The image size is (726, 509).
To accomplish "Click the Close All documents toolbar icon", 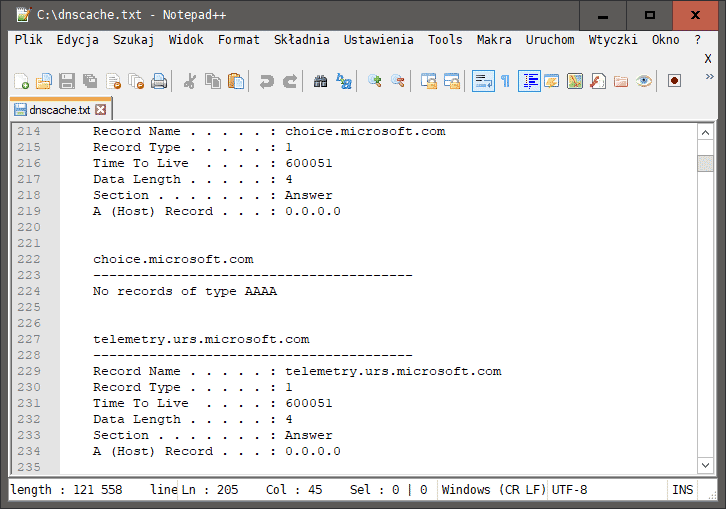I will coord(136,81).
